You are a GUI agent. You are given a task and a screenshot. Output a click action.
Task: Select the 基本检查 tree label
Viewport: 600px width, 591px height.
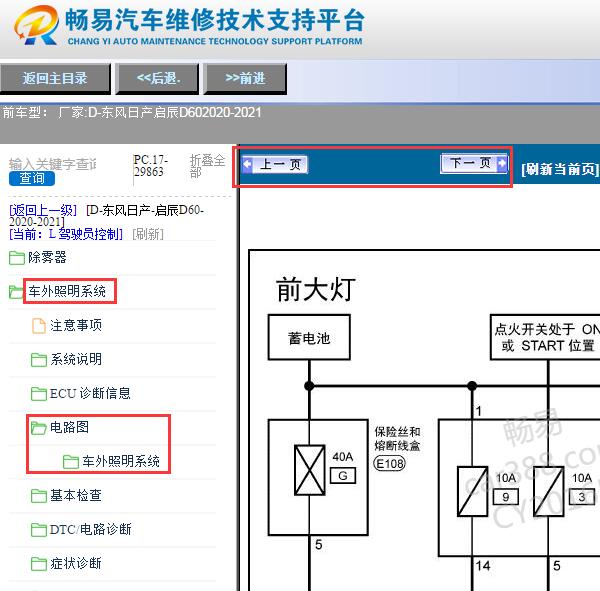[x=76, y=495]
